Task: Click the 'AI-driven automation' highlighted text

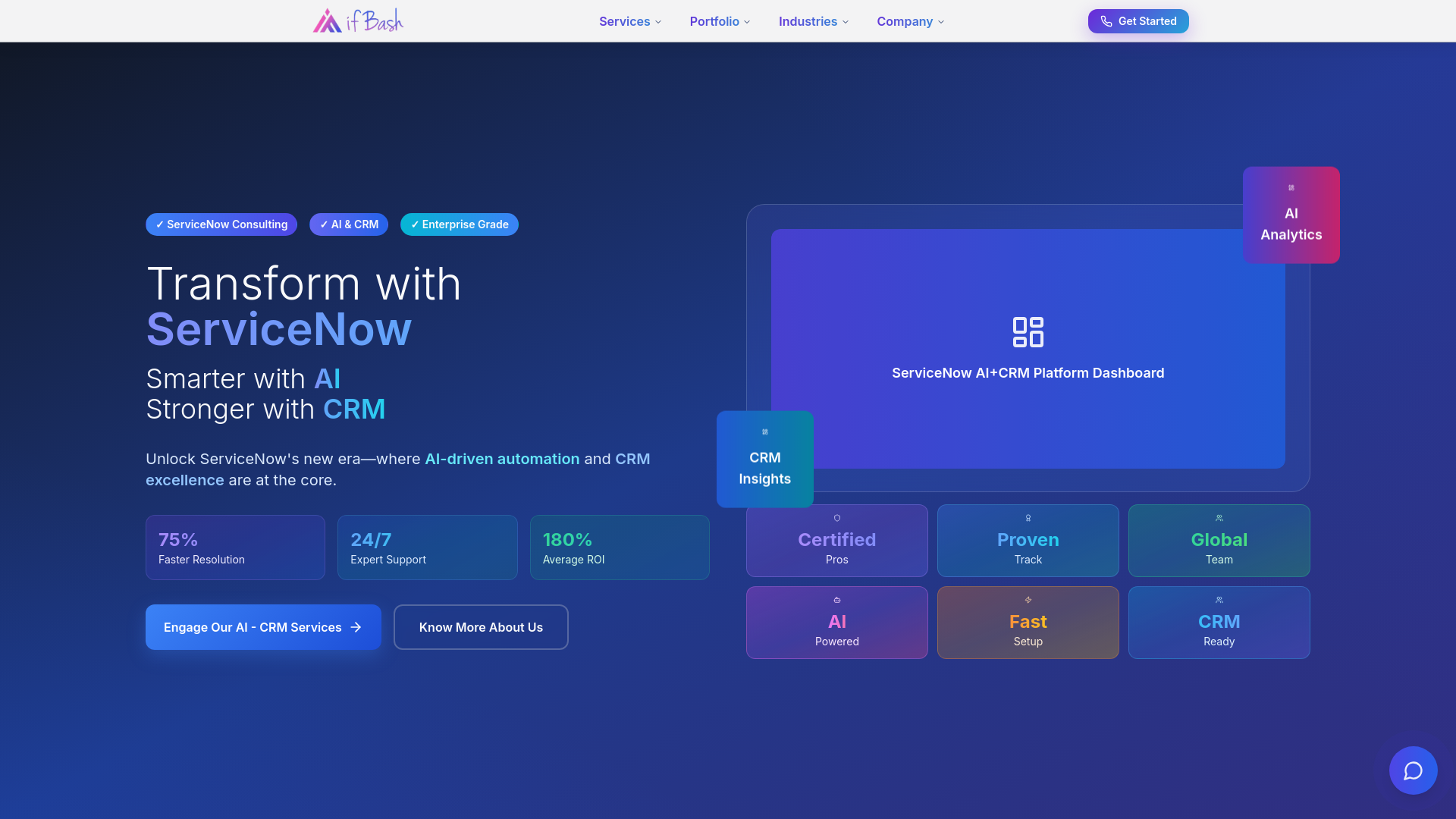Action: (x=502, y=459)
